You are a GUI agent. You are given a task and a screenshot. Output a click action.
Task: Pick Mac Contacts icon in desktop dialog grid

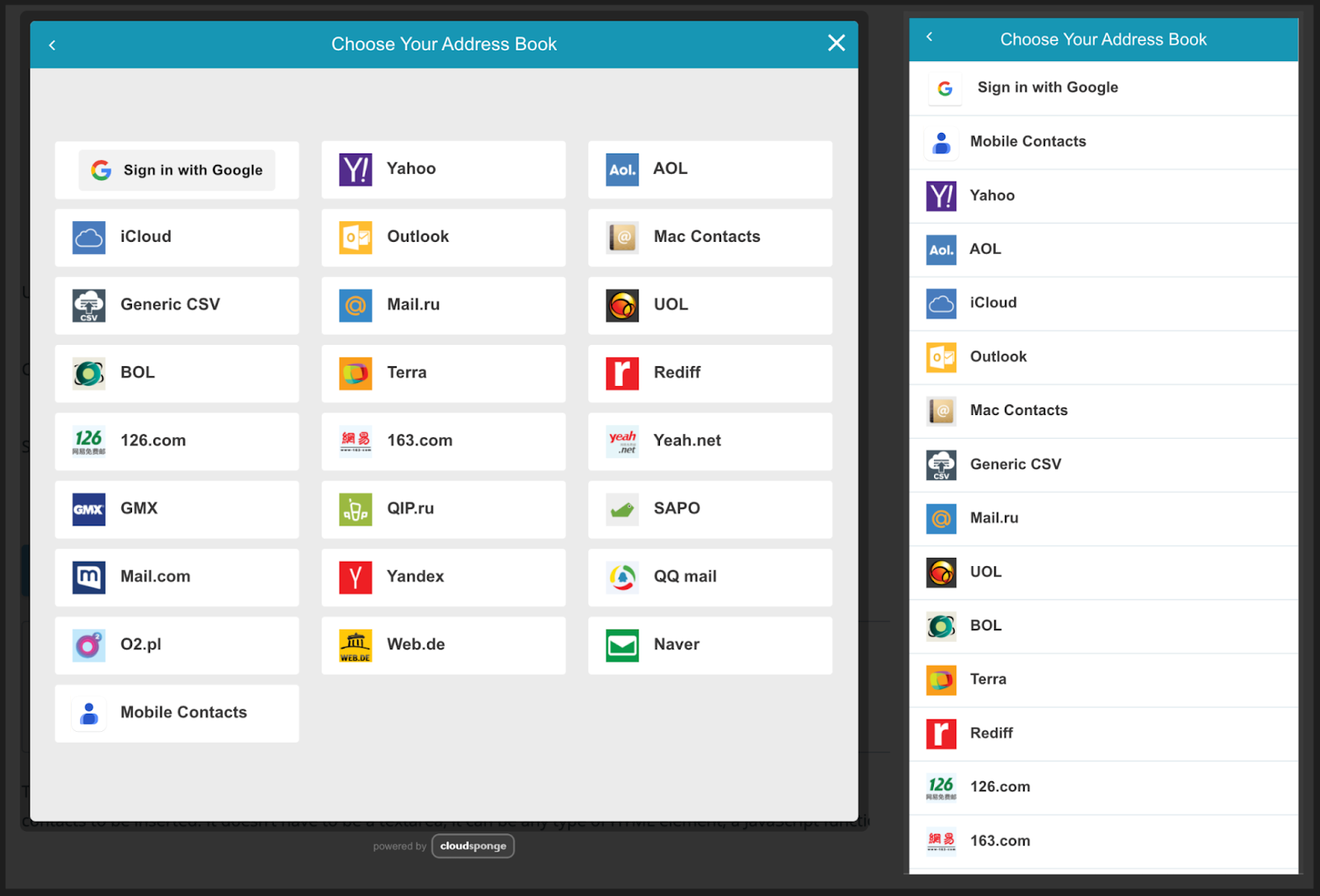(x=622, y=238)
